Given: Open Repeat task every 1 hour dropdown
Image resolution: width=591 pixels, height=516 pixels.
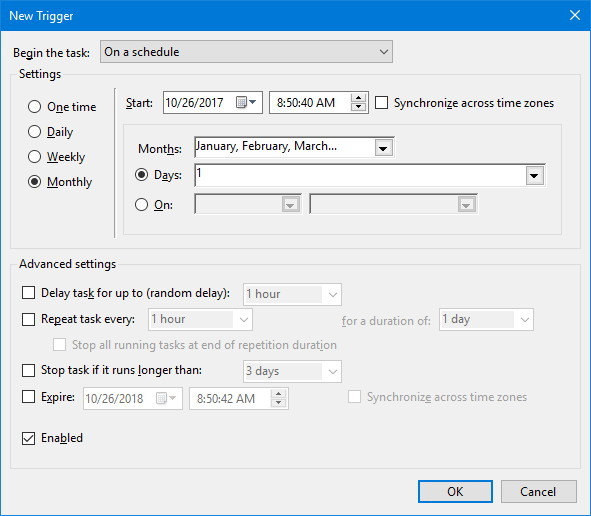Looking at the screenshot, I should tap(200, 319).
